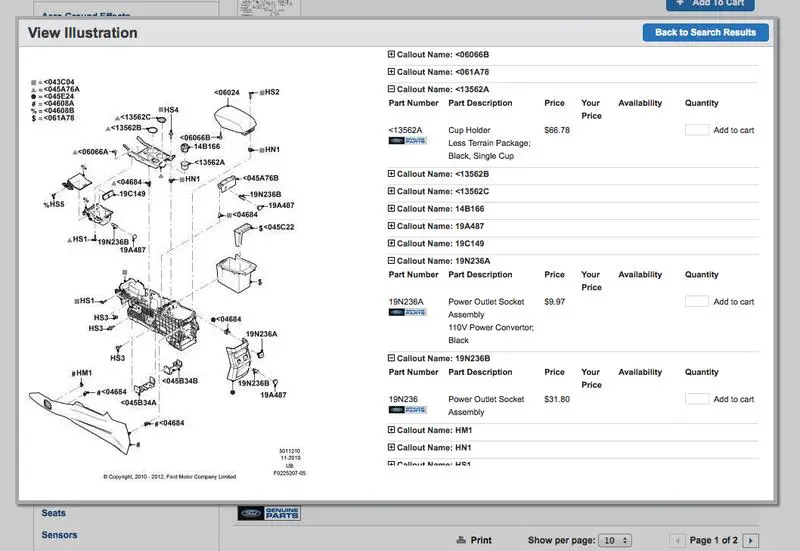Open Sensors category in sidebar

59,535
